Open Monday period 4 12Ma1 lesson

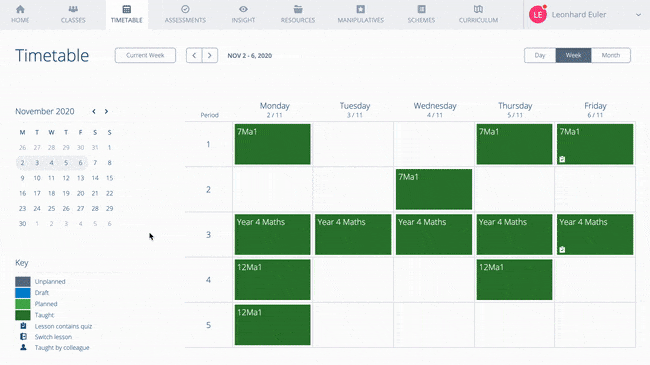(272, 280)
